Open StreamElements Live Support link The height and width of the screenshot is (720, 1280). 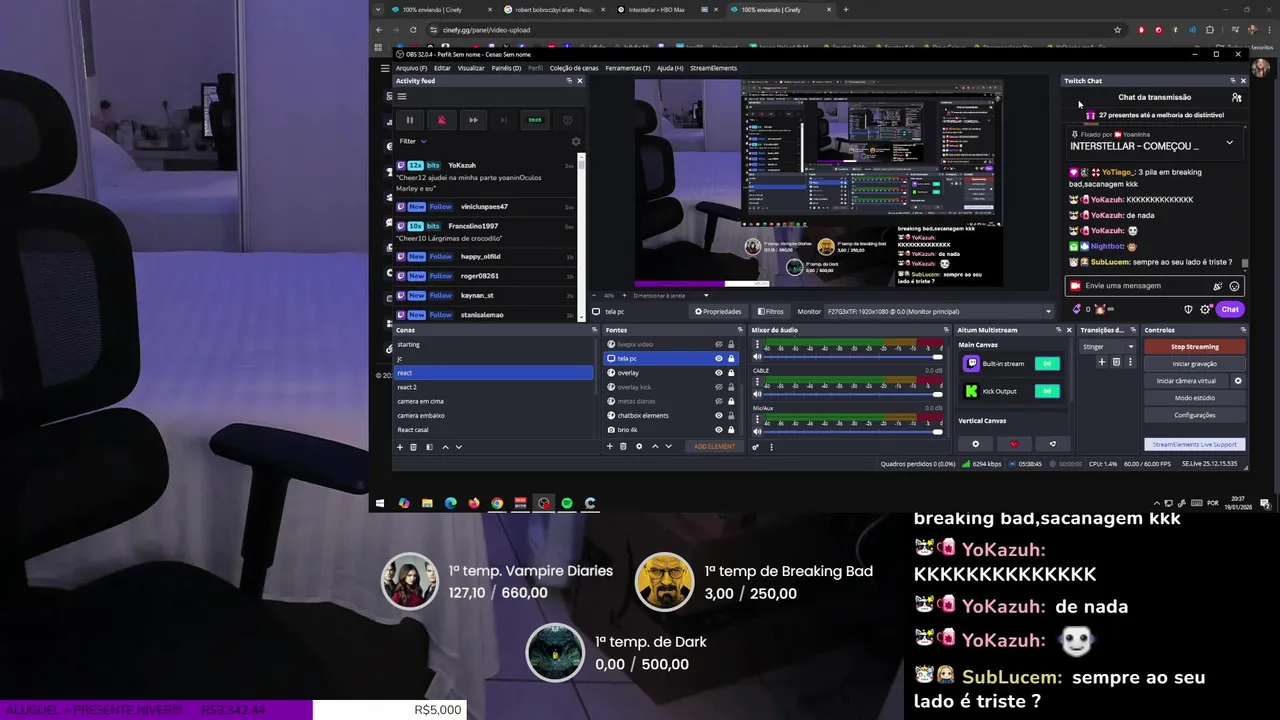point(1195,444)
